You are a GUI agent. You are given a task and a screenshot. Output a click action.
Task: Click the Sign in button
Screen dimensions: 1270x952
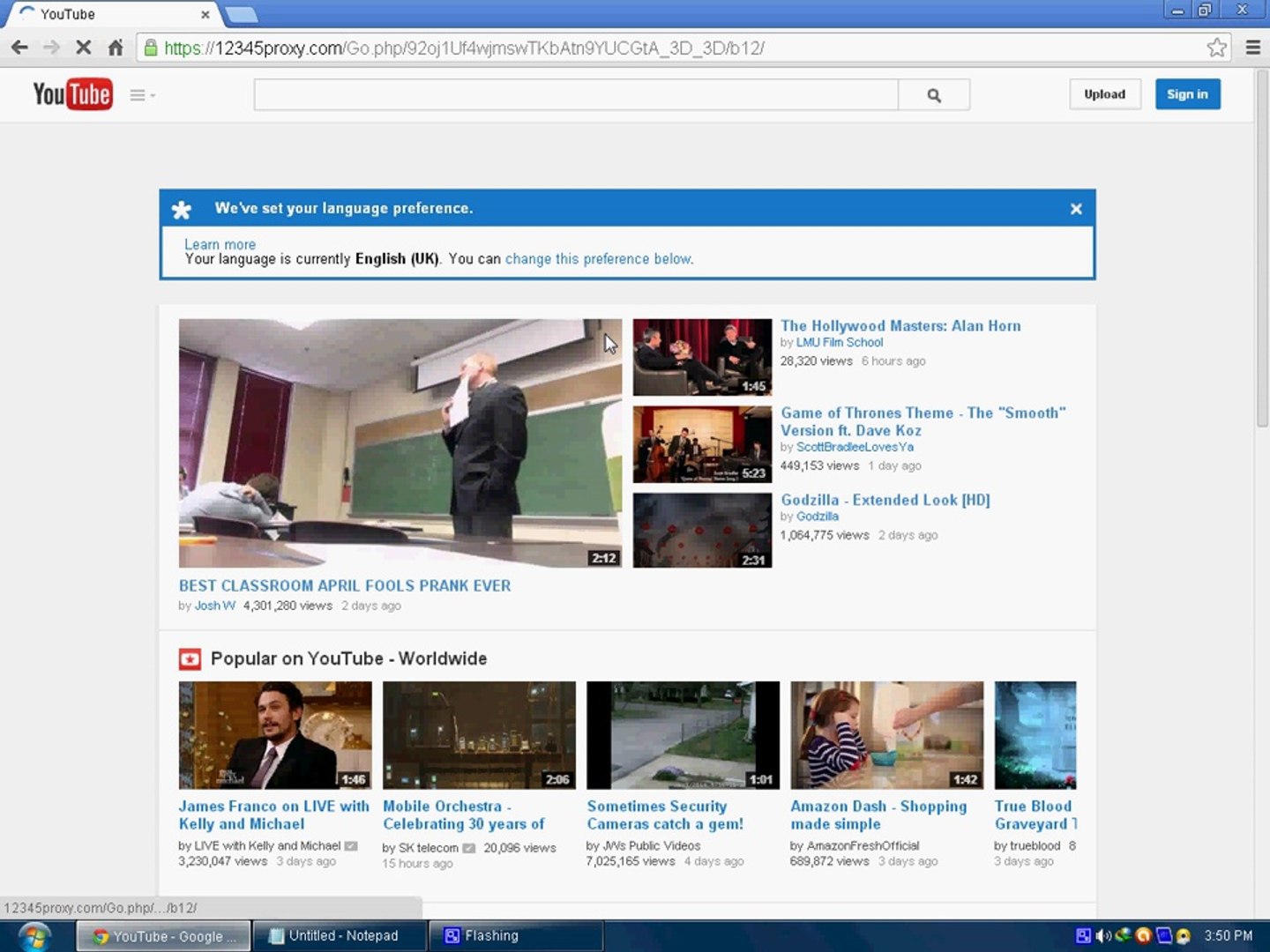pyautogui.click(x=1187, y=94)
